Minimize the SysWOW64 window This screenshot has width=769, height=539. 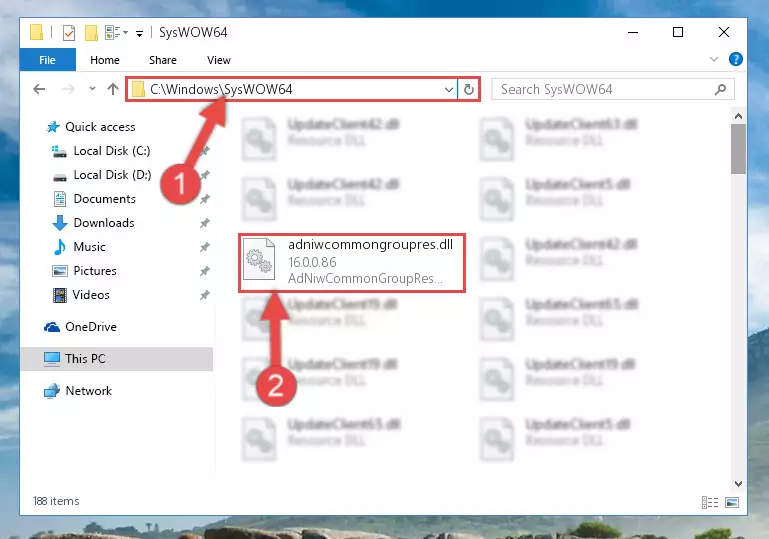633,32
